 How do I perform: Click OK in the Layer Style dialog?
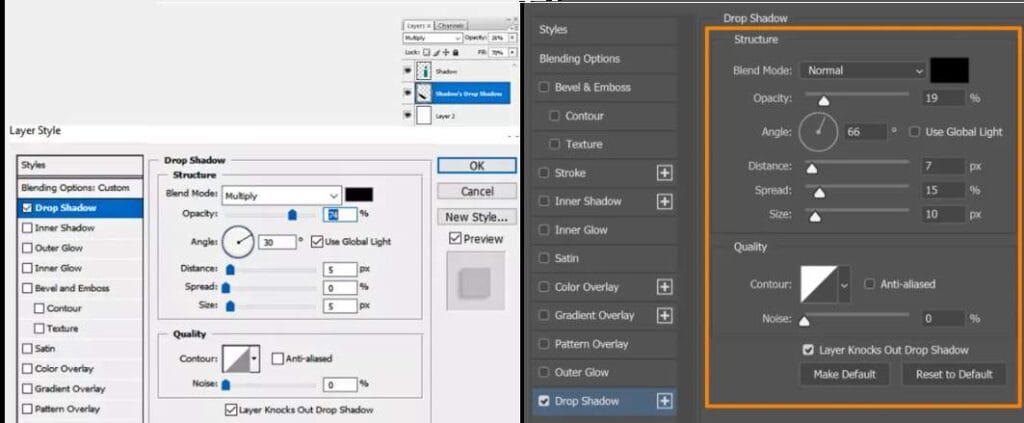477,166
